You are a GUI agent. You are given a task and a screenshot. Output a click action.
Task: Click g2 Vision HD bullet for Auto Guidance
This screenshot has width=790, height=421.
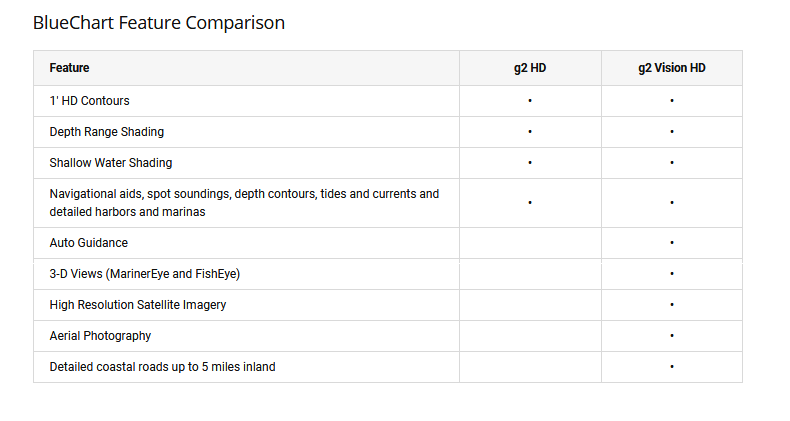point(672,243)
